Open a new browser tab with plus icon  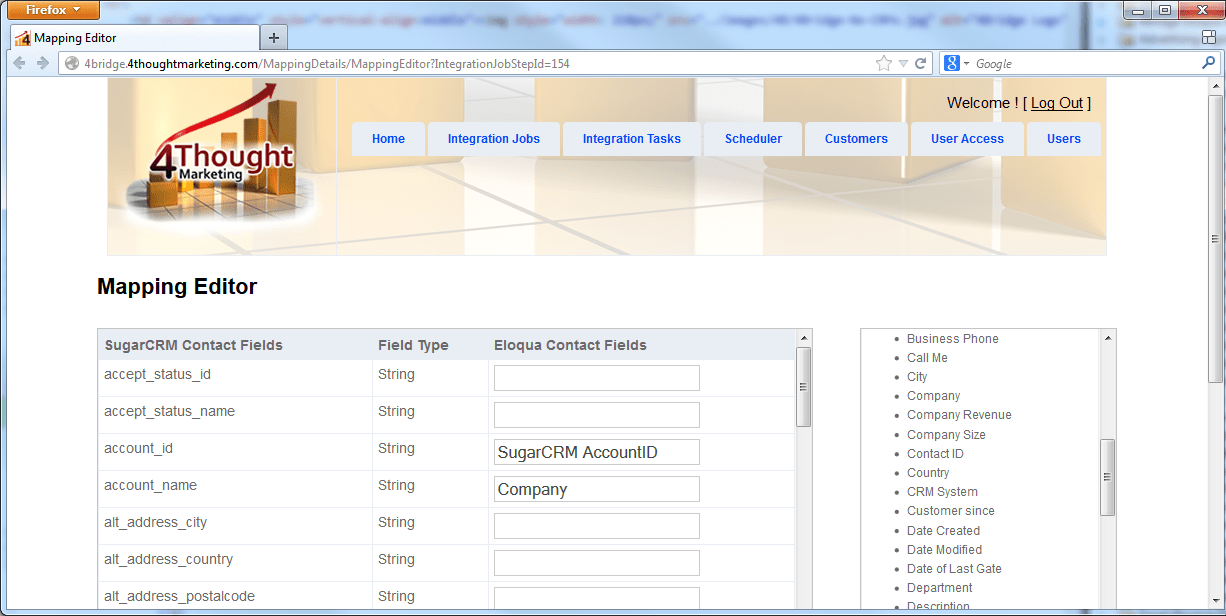pos(274,38)
